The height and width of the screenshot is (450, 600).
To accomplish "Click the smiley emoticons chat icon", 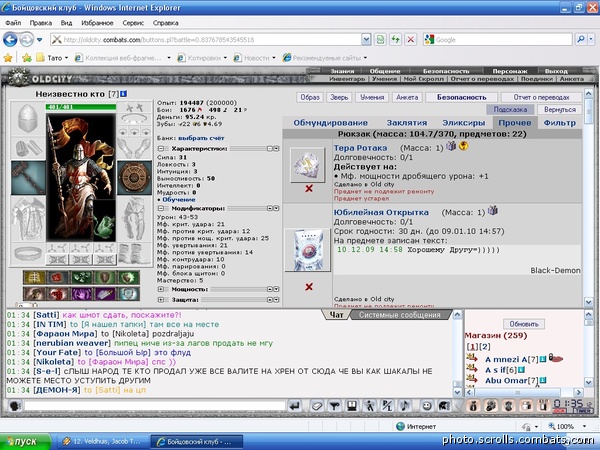I will pos(426,406).
